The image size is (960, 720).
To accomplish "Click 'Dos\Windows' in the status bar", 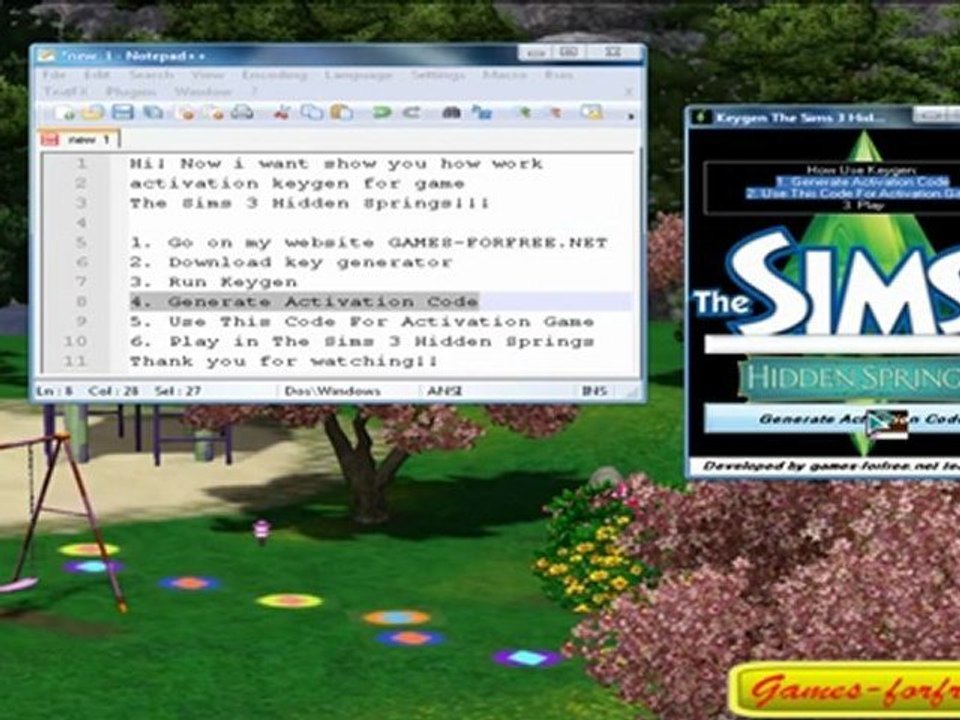I will tap(332, 391).
